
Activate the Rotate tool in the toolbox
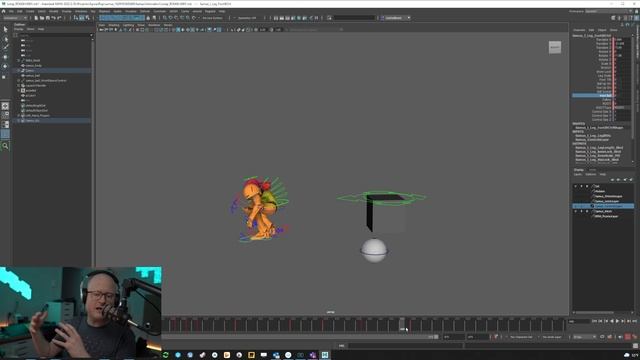tap(5, 67)
